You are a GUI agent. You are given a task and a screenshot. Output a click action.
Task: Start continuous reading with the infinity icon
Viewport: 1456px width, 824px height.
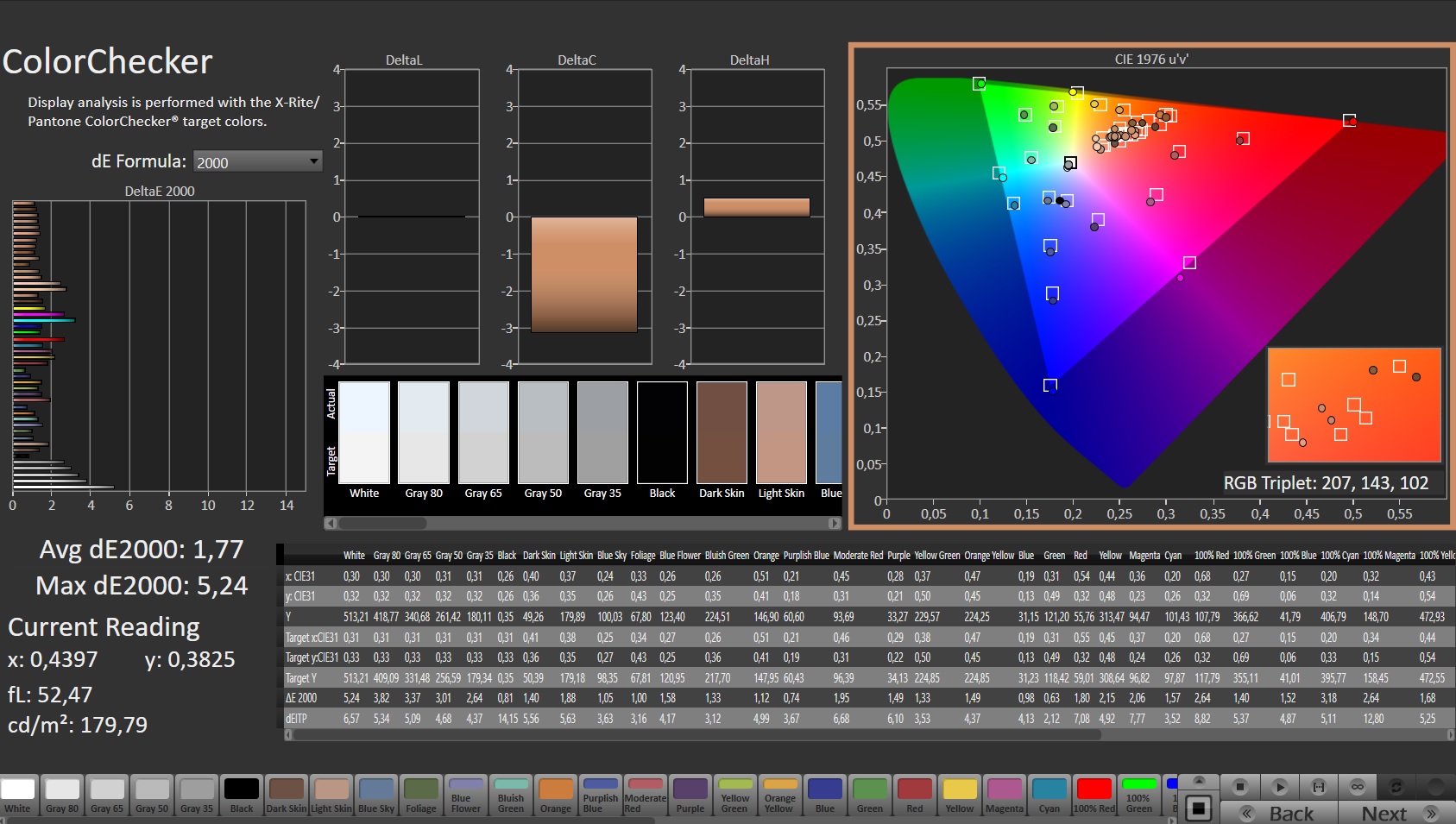(x=1358, y=787)
